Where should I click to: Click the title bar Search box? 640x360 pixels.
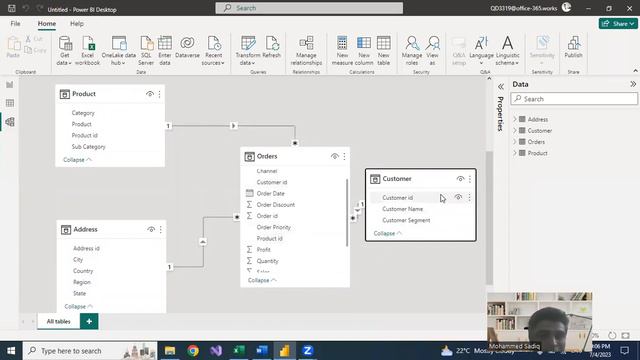309,8
